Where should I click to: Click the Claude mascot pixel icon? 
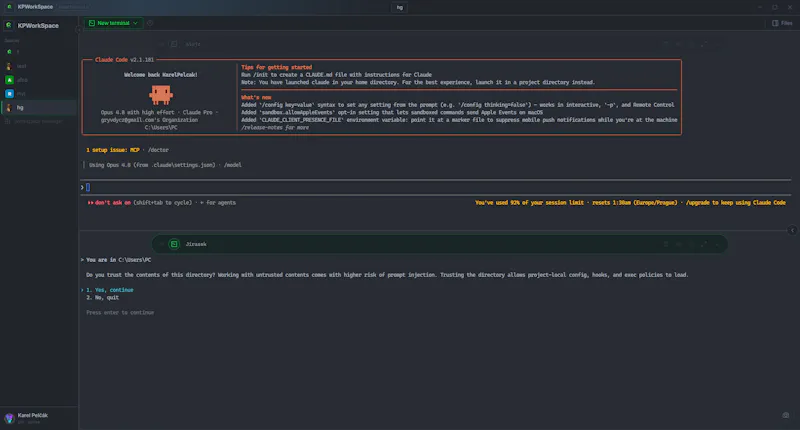tap(161, 95)
